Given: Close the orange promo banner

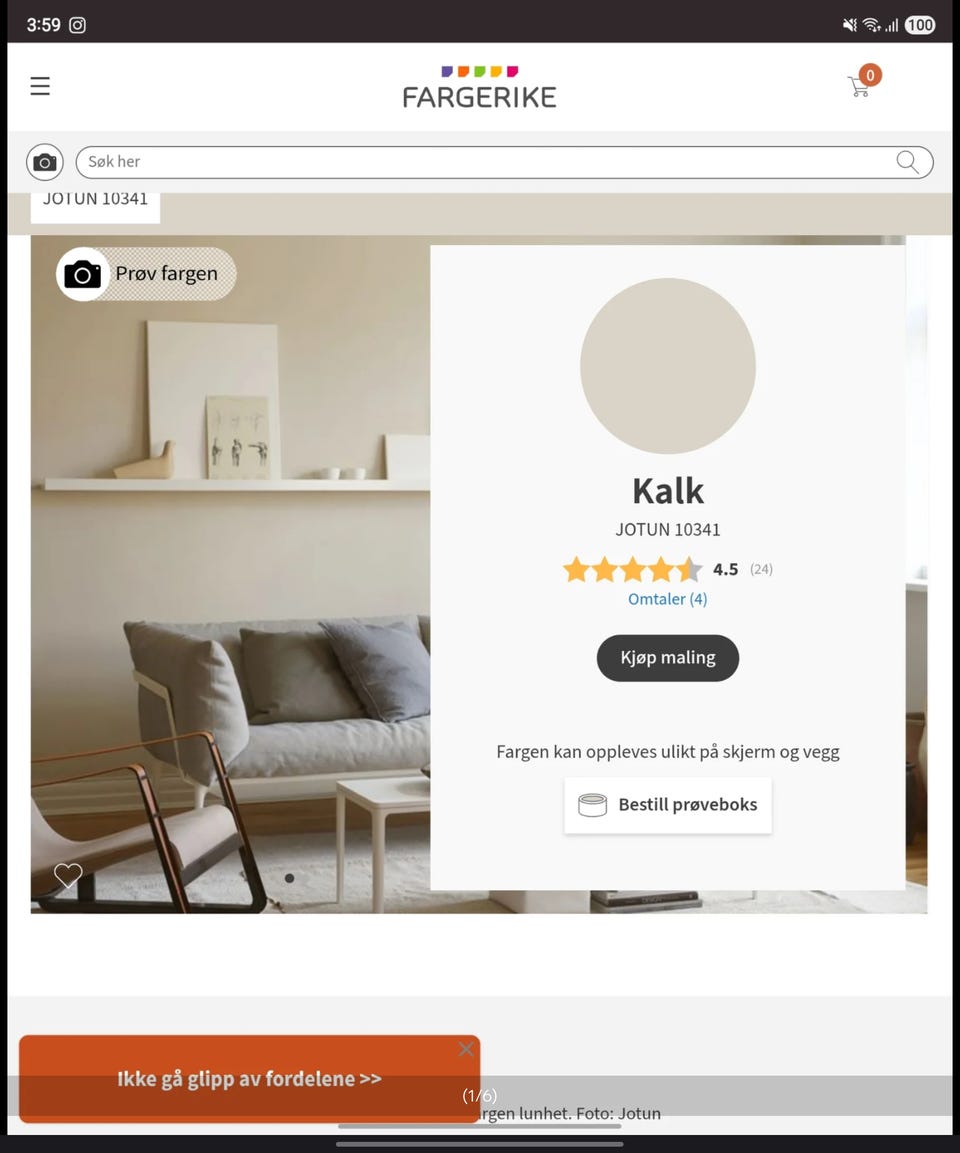Looking at the screenshot, I should (x=466, y=1049).
